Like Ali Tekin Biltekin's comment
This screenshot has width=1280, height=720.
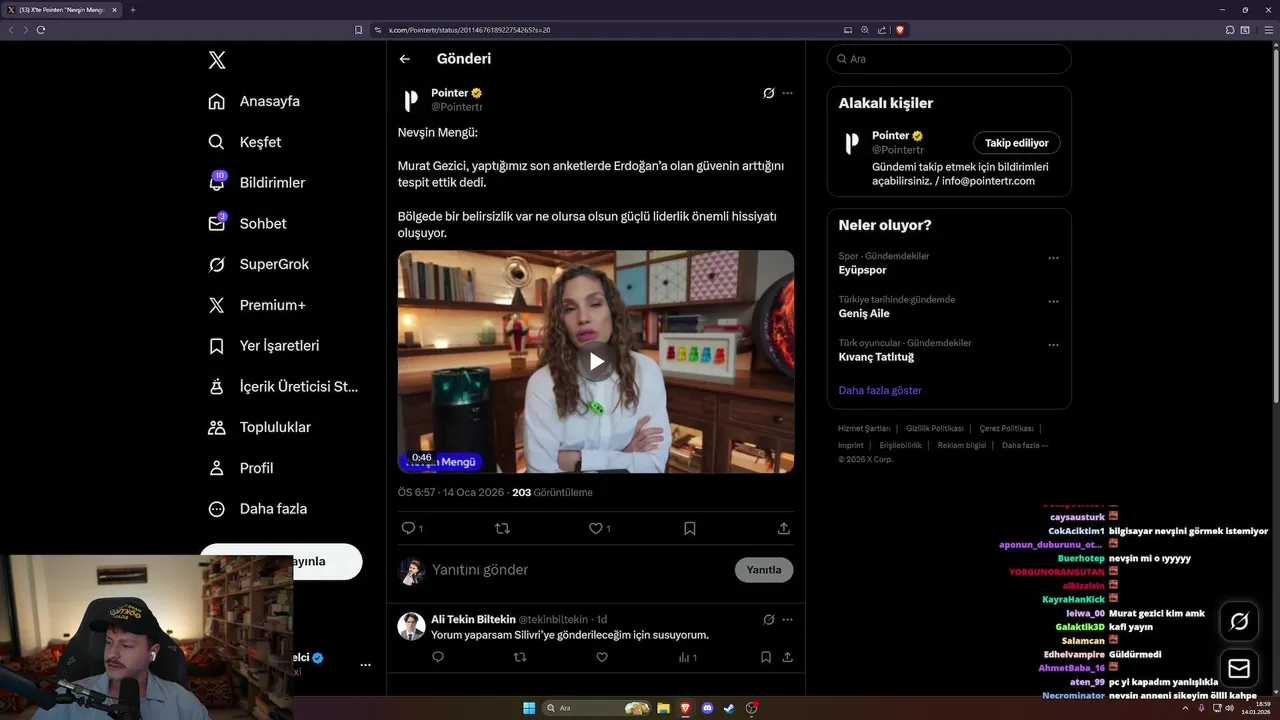(x=602, y=657)
